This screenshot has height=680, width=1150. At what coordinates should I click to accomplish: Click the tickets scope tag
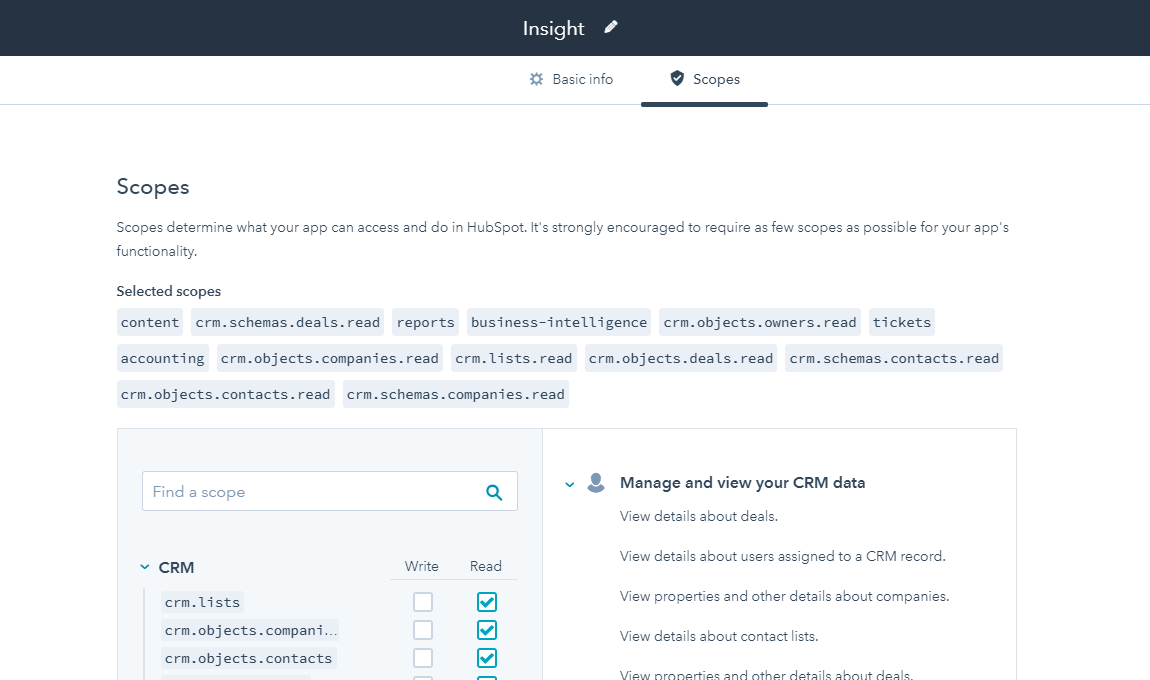[x=901, y=322]
